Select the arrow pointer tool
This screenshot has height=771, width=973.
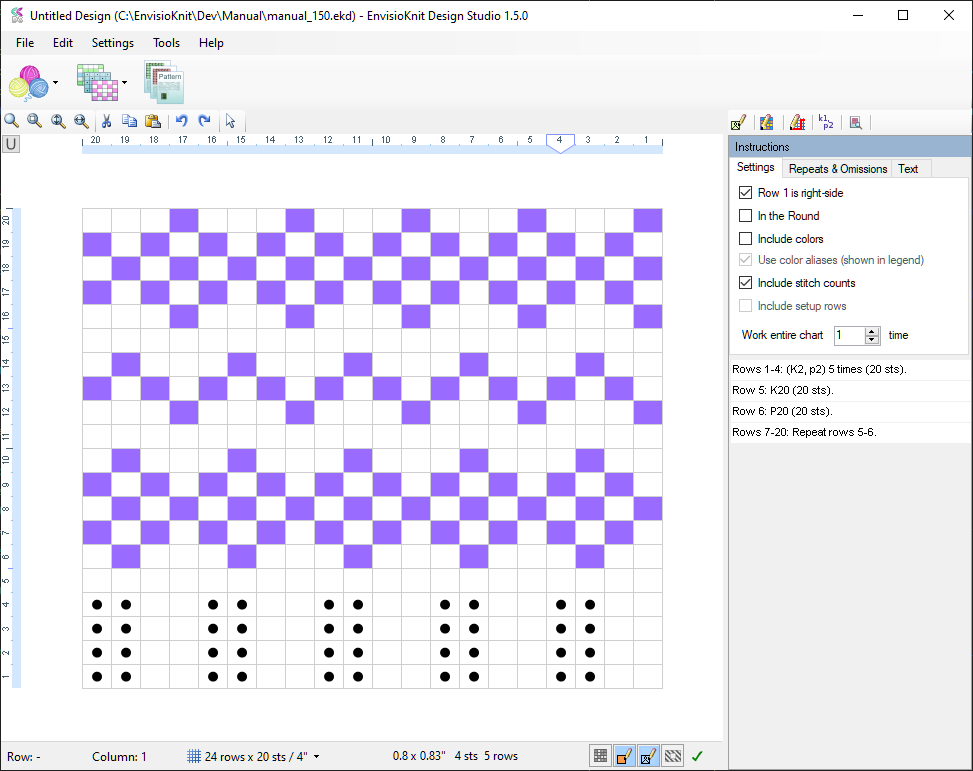tap(230, 121)
